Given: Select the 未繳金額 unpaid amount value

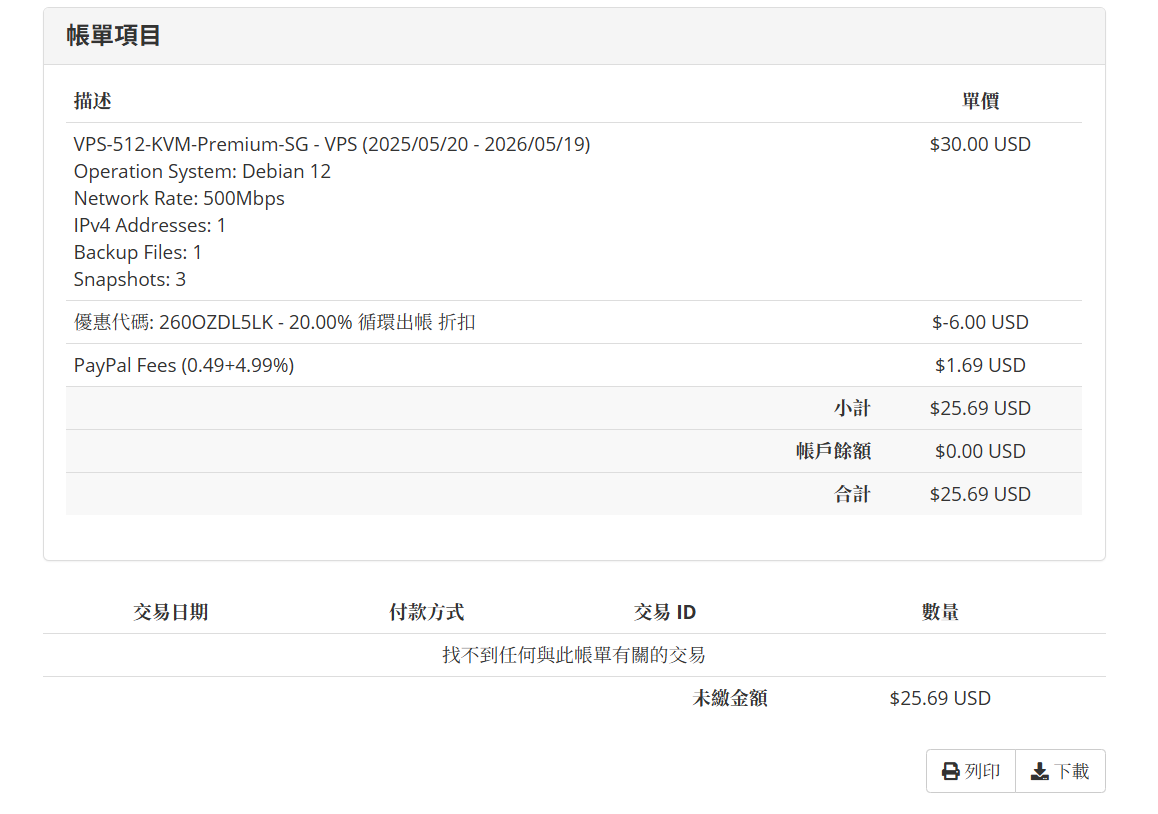Looking at the screenshot, I should click(939, 697).
